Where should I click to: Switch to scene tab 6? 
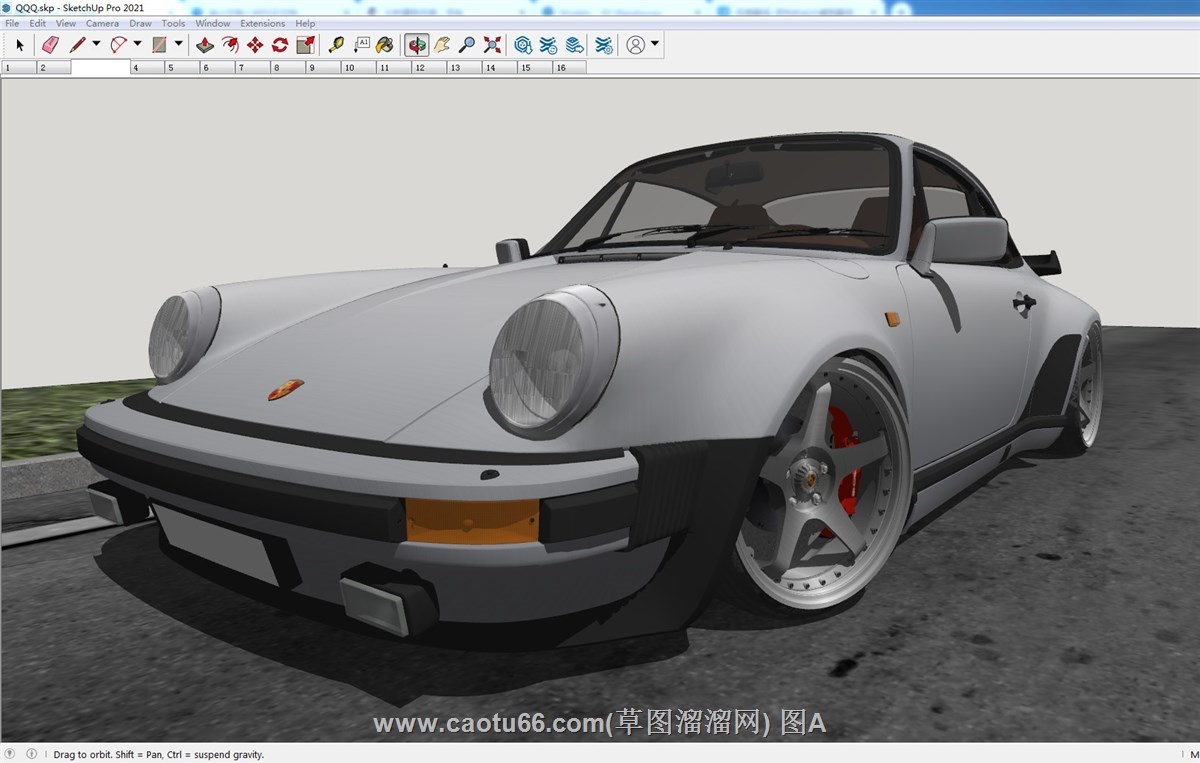217,68
